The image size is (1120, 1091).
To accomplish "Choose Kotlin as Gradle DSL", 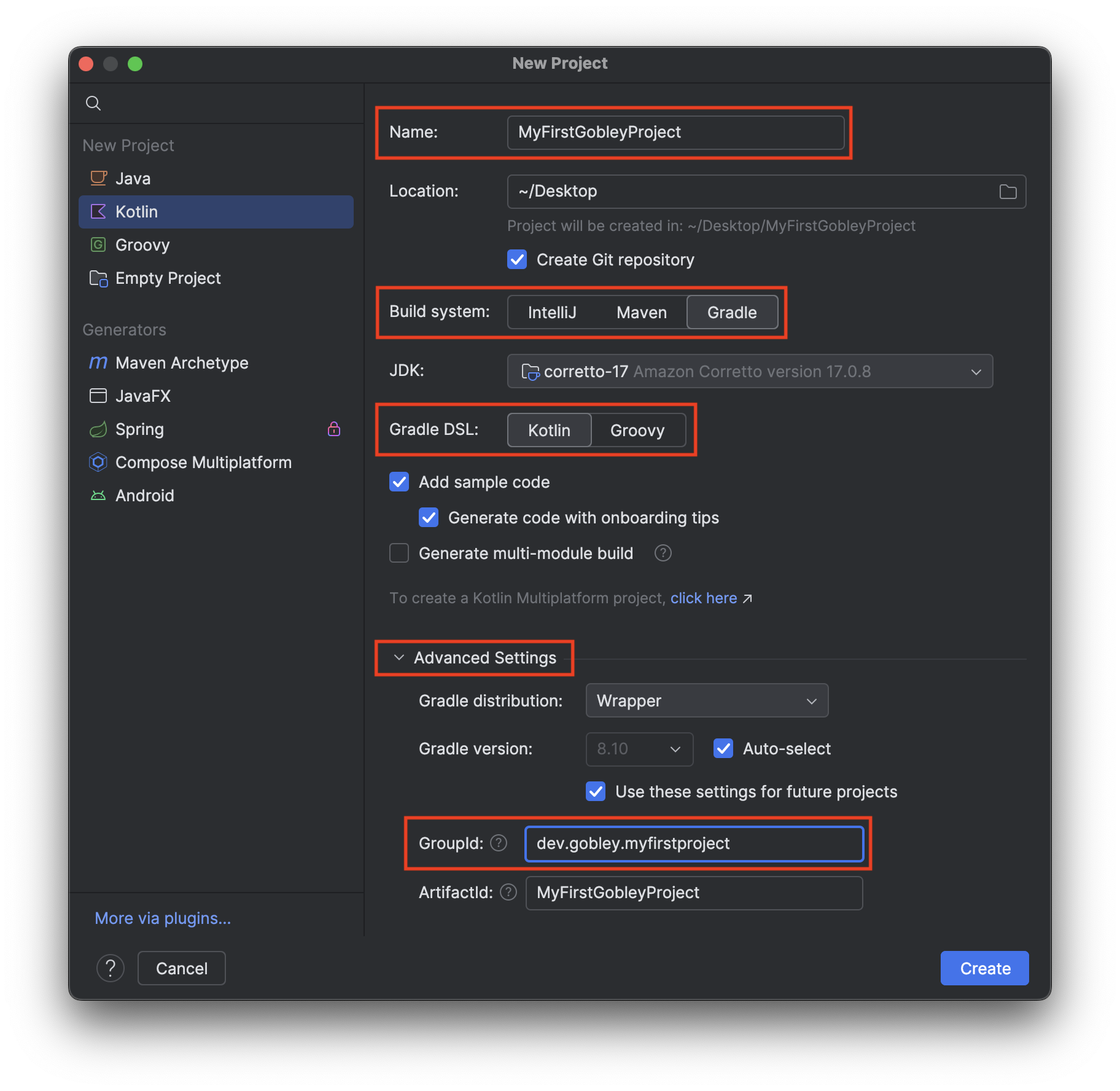I will click(549, 430).
